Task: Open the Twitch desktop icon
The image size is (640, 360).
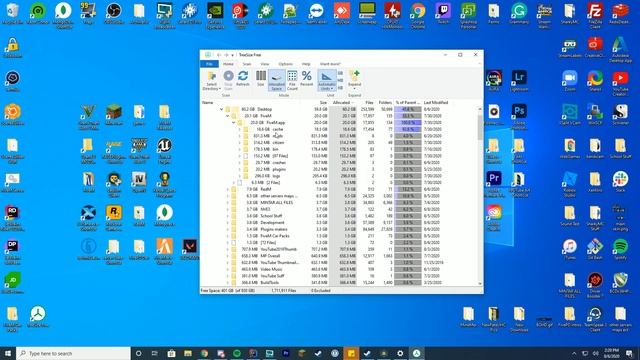Action: [443, 13]
